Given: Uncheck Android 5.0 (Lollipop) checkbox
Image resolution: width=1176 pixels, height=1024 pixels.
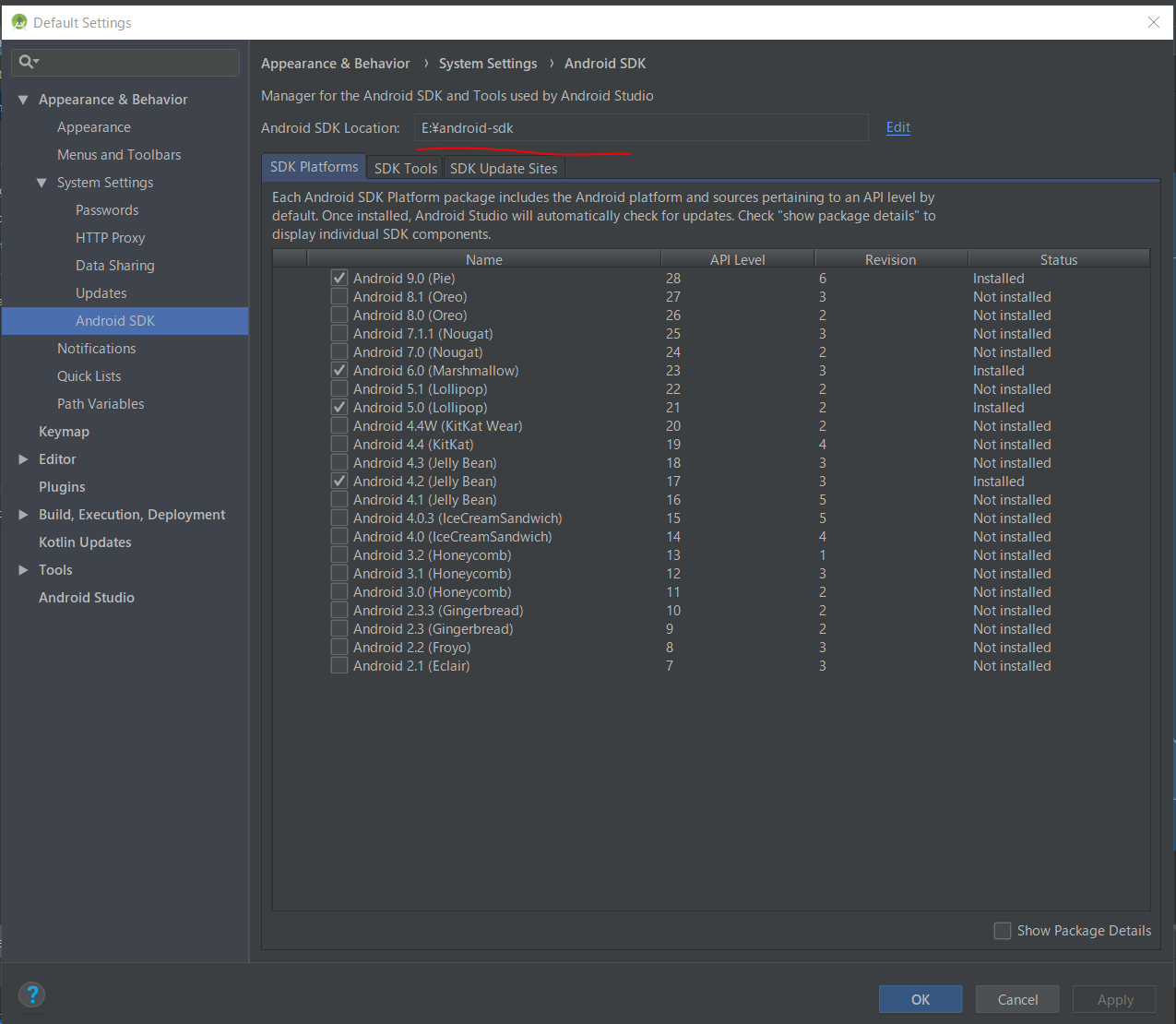Looking at the screenshot, I should [339, 408].
